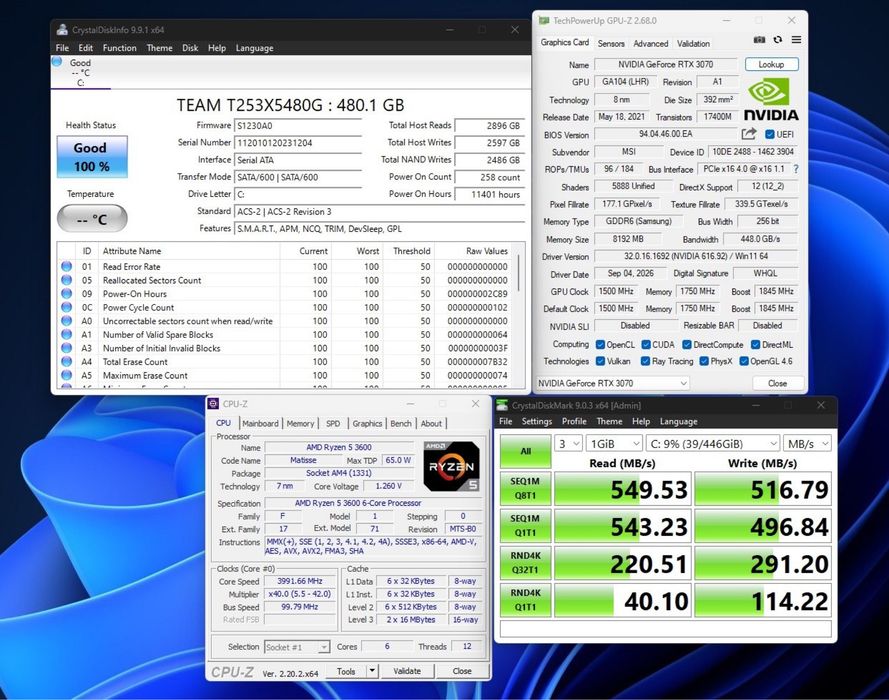Open CrystalDiskMark Settings menu
Viewport: 889px width, 700px height.
point(536,421)
